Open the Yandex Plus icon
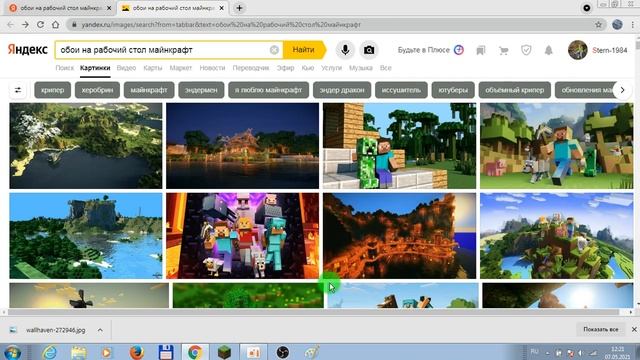Image resolution: width=640 pixels, height=360 pixels. click(459, 50)
